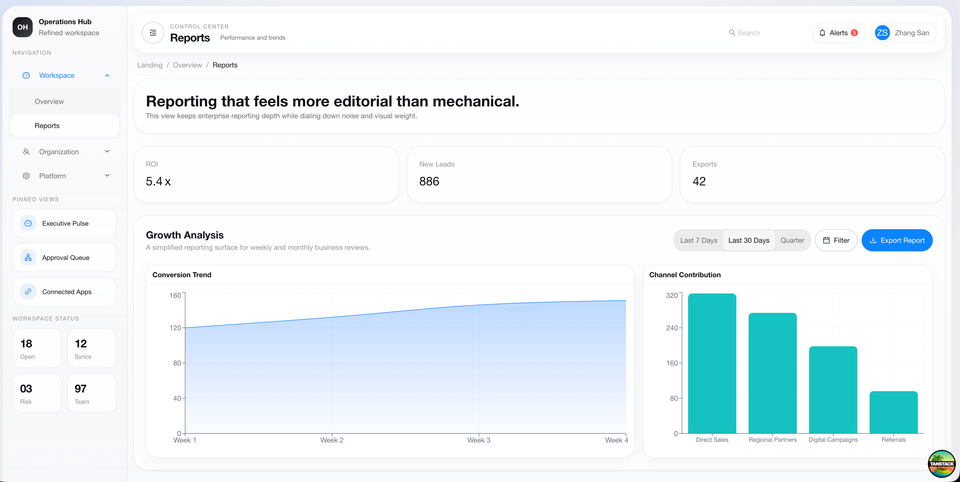This screenshot has width=960, height=482.
Task: Expand the Organization menu chevron
Action: point(107,151)
